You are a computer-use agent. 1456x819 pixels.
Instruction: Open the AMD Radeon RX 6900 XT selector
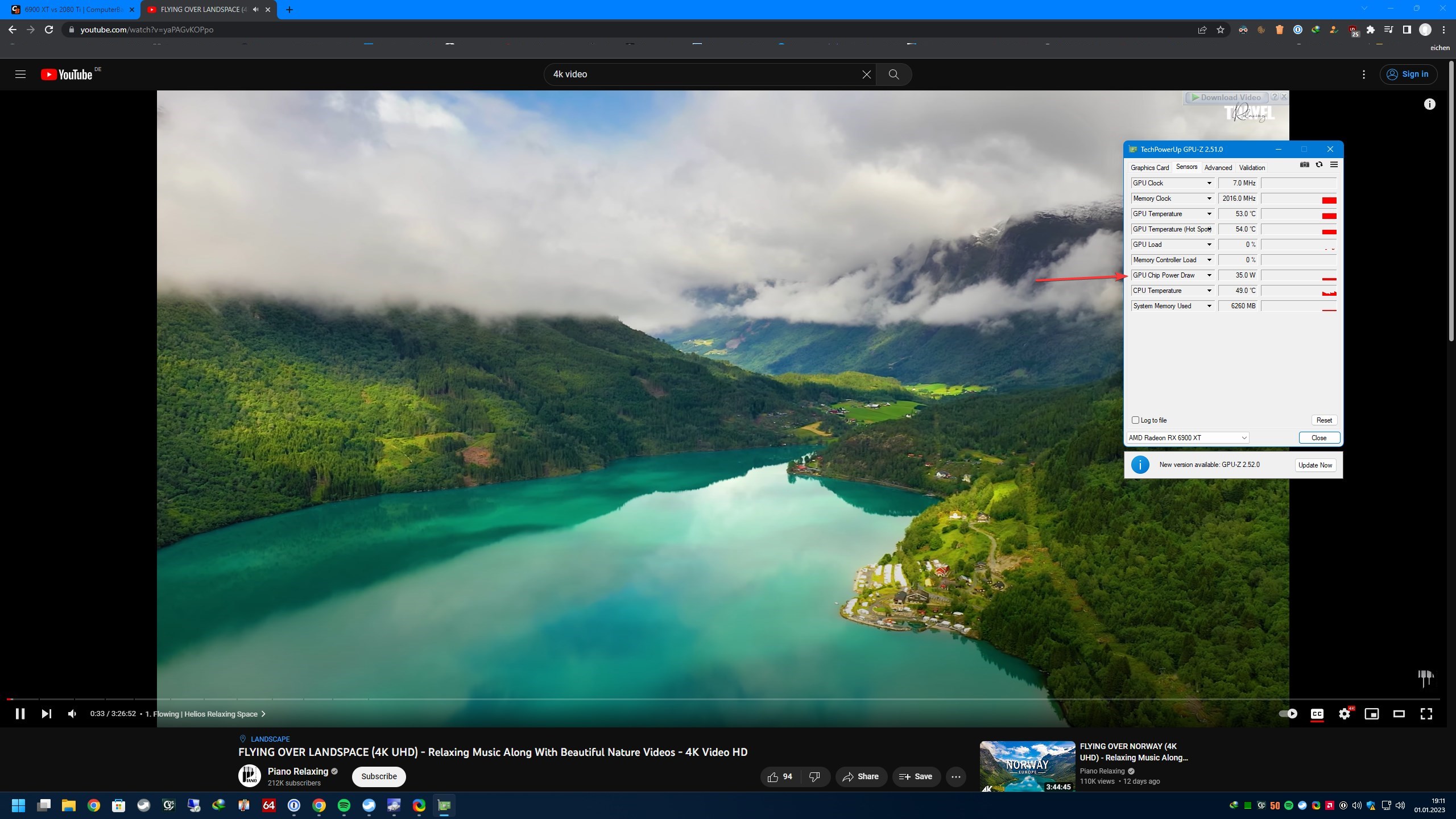(x=1188, y=438)
